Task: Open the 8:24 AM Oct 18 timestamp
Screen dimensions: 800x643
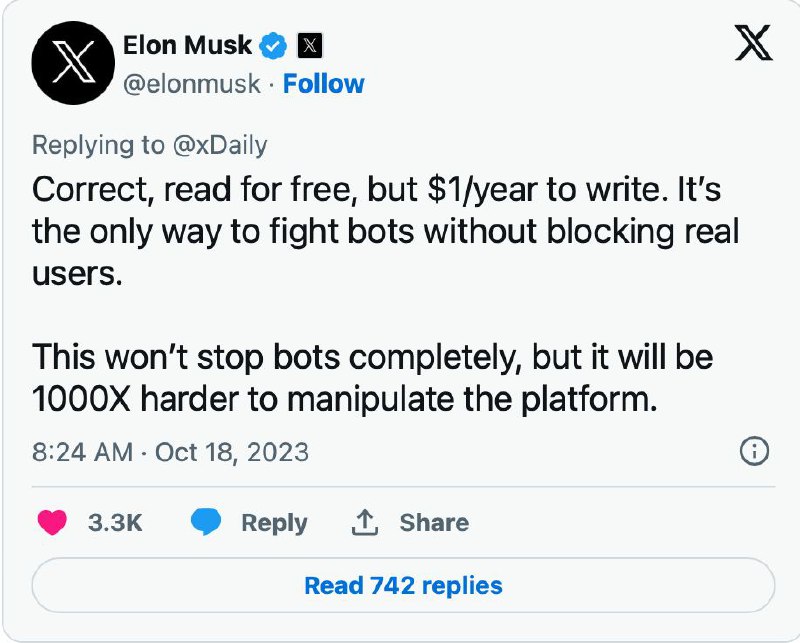Action: 171,452
